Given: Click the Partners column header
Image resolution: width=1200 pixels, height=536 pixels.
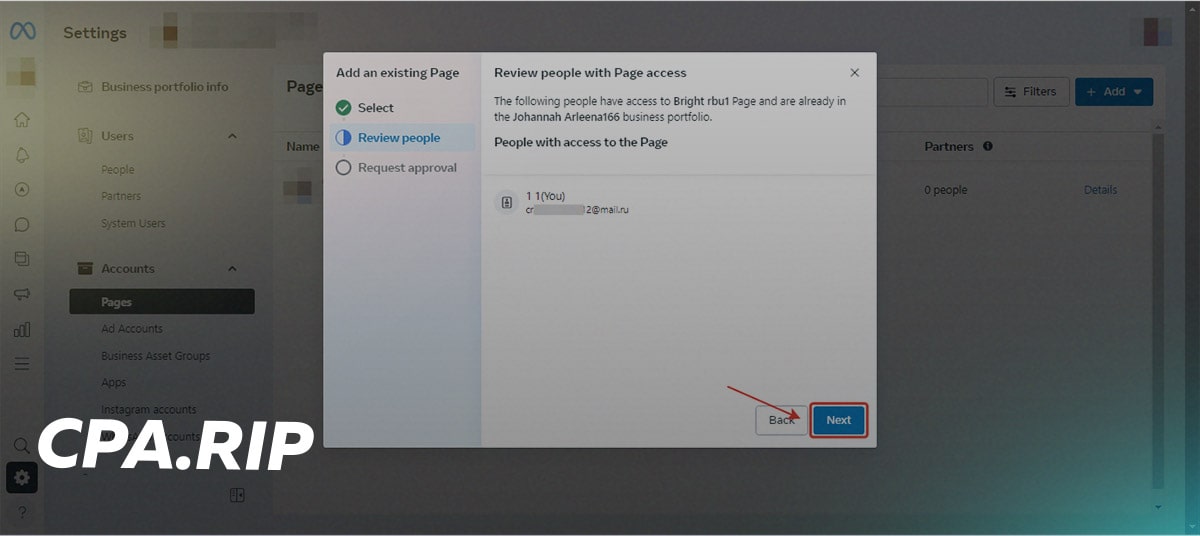Looking at the screenshot, I should [949, 146].
